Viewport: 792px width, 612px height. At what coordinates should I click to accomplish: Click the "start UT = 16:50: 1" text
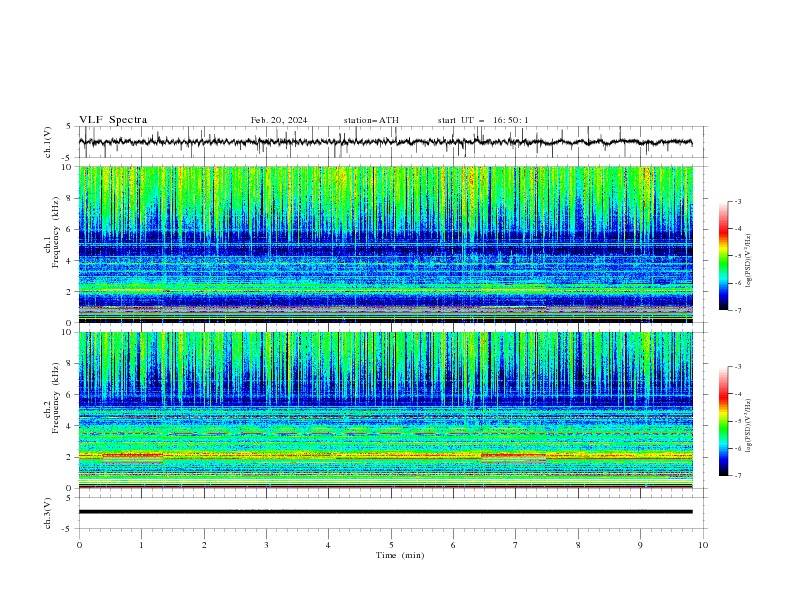tap(483, 120)
